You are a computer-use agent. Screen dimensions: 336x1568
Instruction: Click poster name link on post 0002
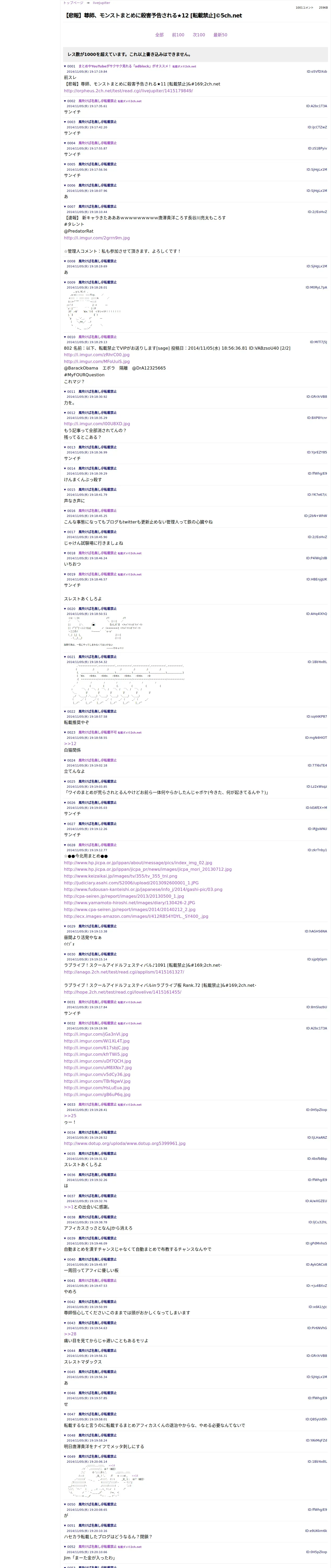click(110, 101)
